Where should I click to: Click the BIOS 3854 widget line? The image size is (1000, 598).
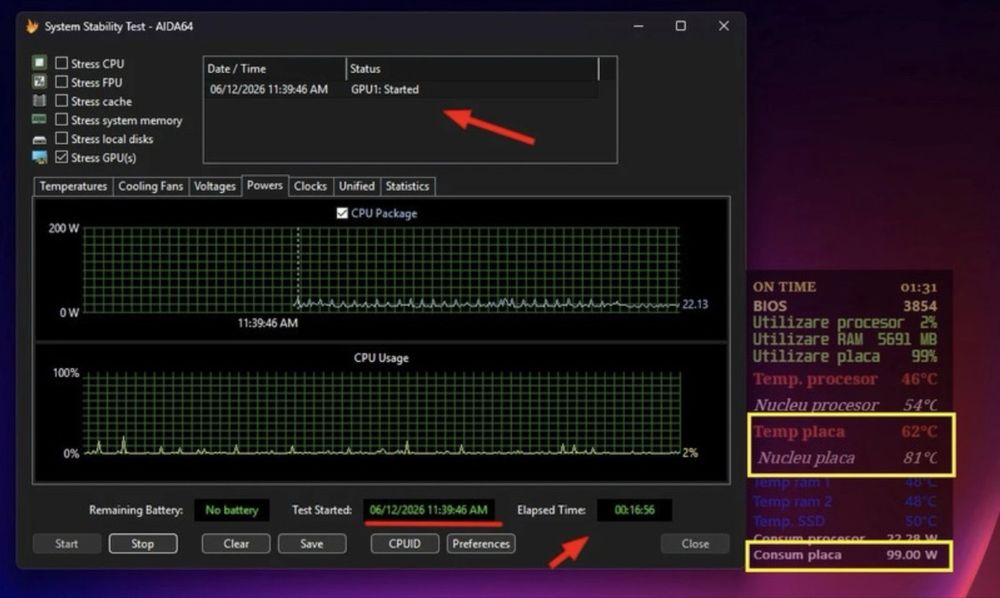point(845,306)
